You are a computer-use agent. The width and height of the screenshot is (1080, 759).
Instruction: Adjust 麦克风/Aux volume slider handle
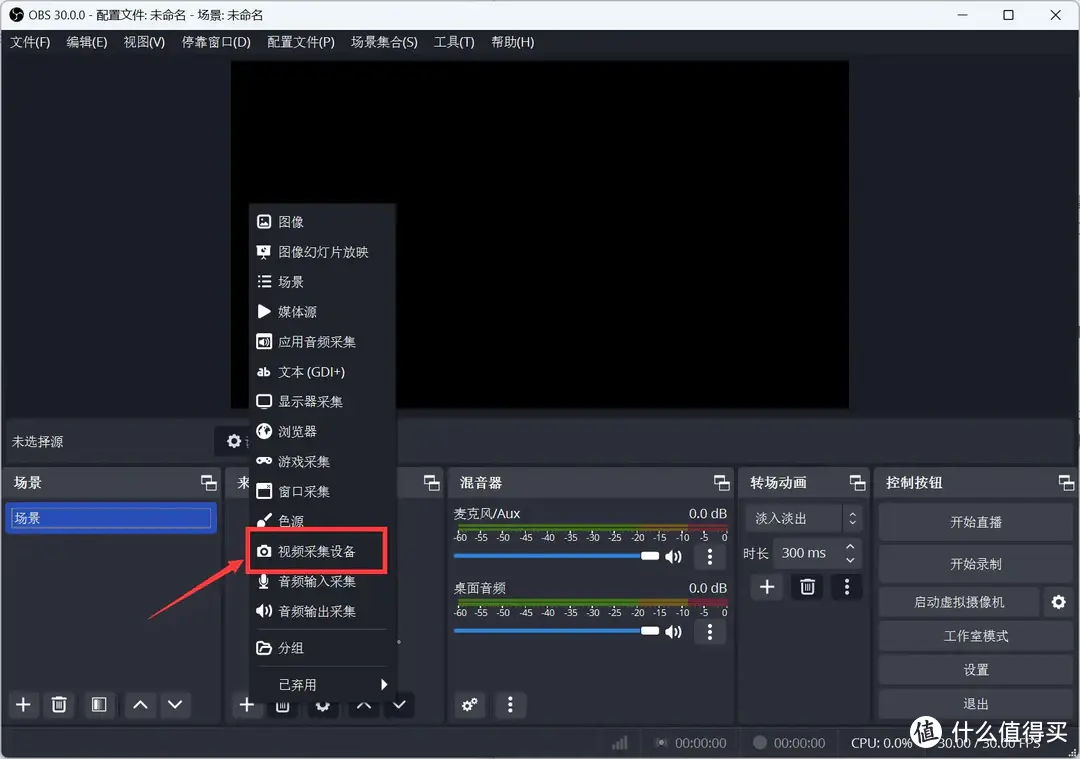650,556
